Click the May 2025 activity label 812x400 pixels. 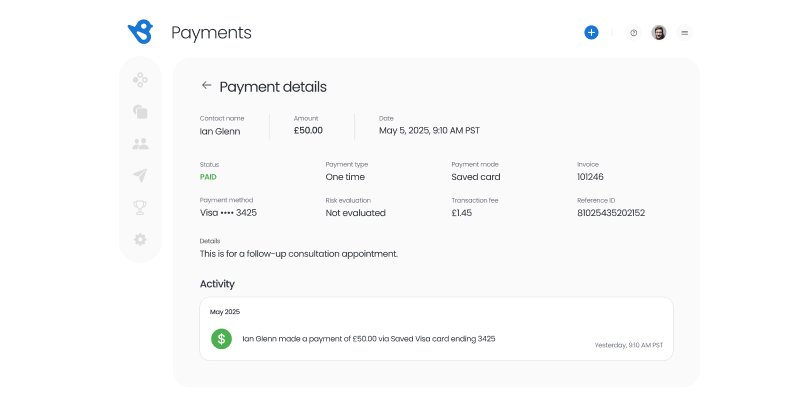coord(225,312)
